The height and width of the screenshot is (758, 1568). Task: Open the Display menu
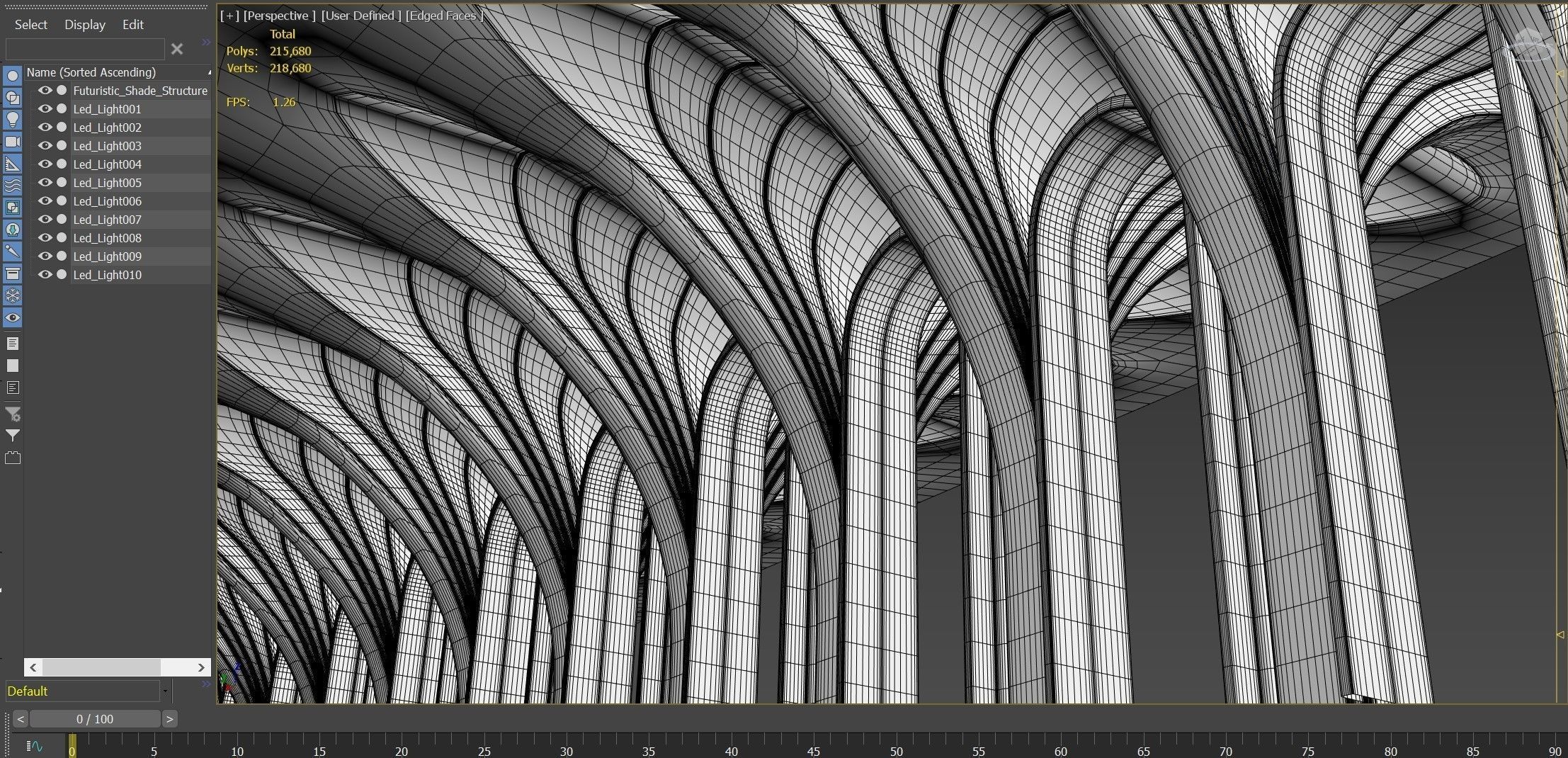pyautogui.click(x=84, y=24)
